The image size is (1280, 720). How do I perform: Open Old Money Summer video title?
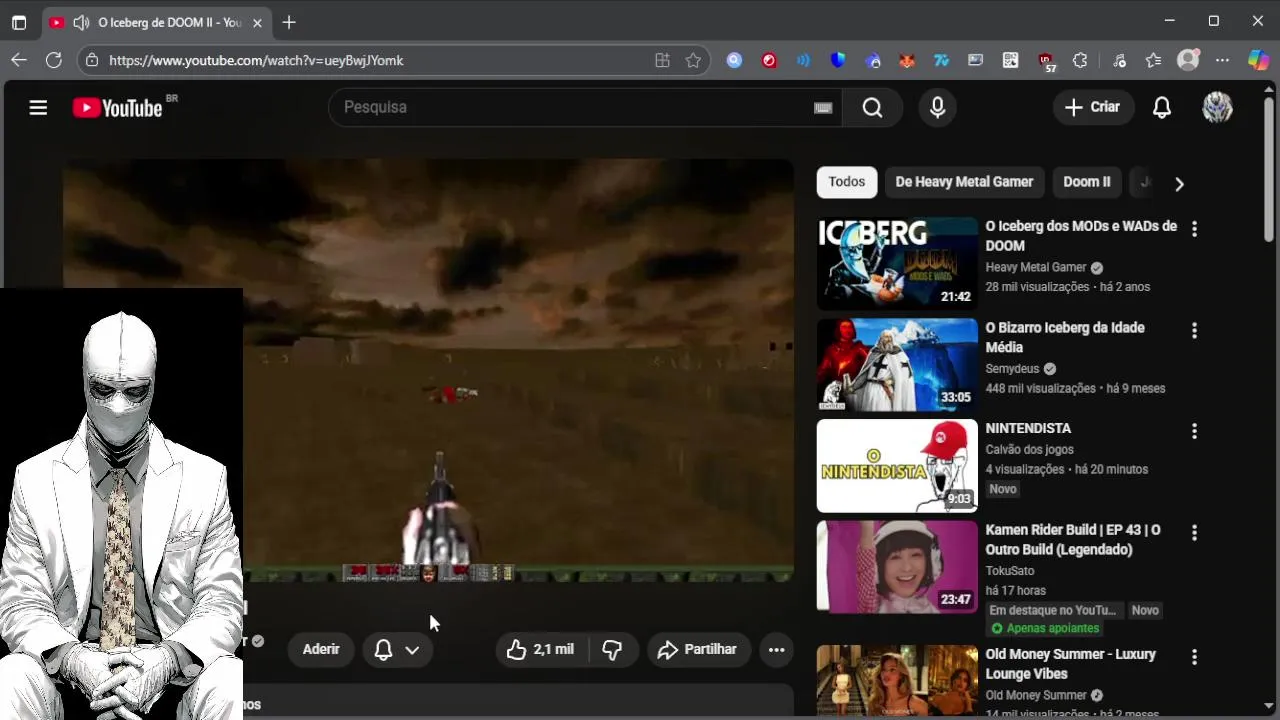click(1070, 664)
